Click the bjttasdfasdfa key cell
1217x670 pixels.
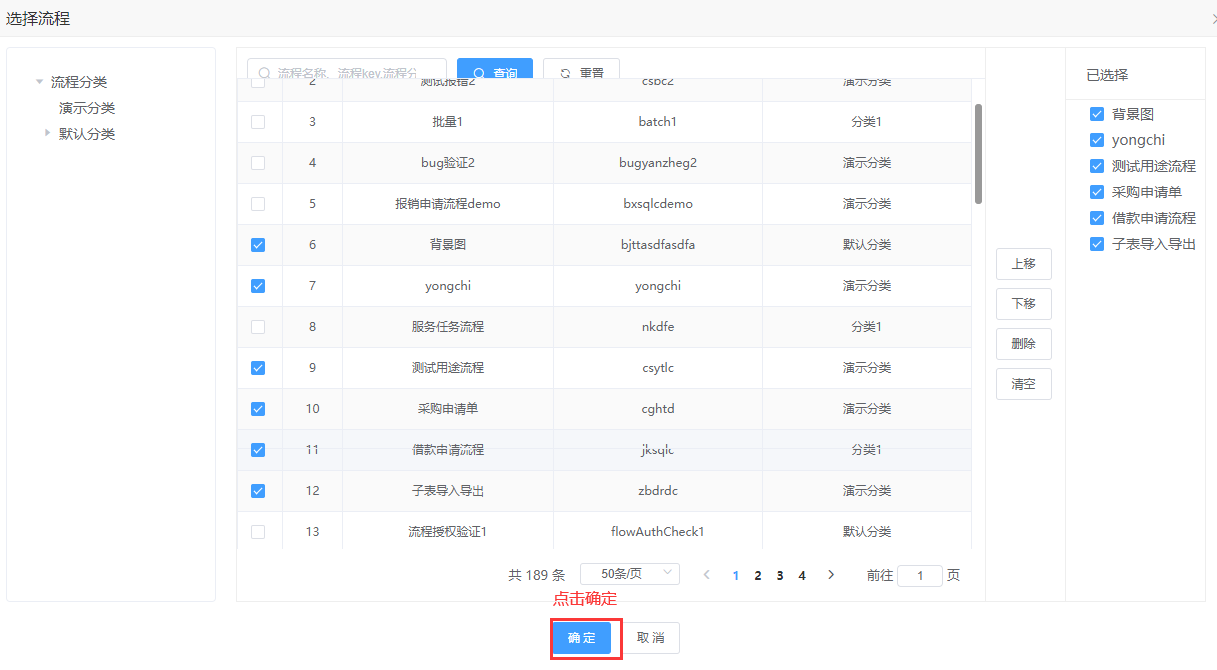coord(658,245)
